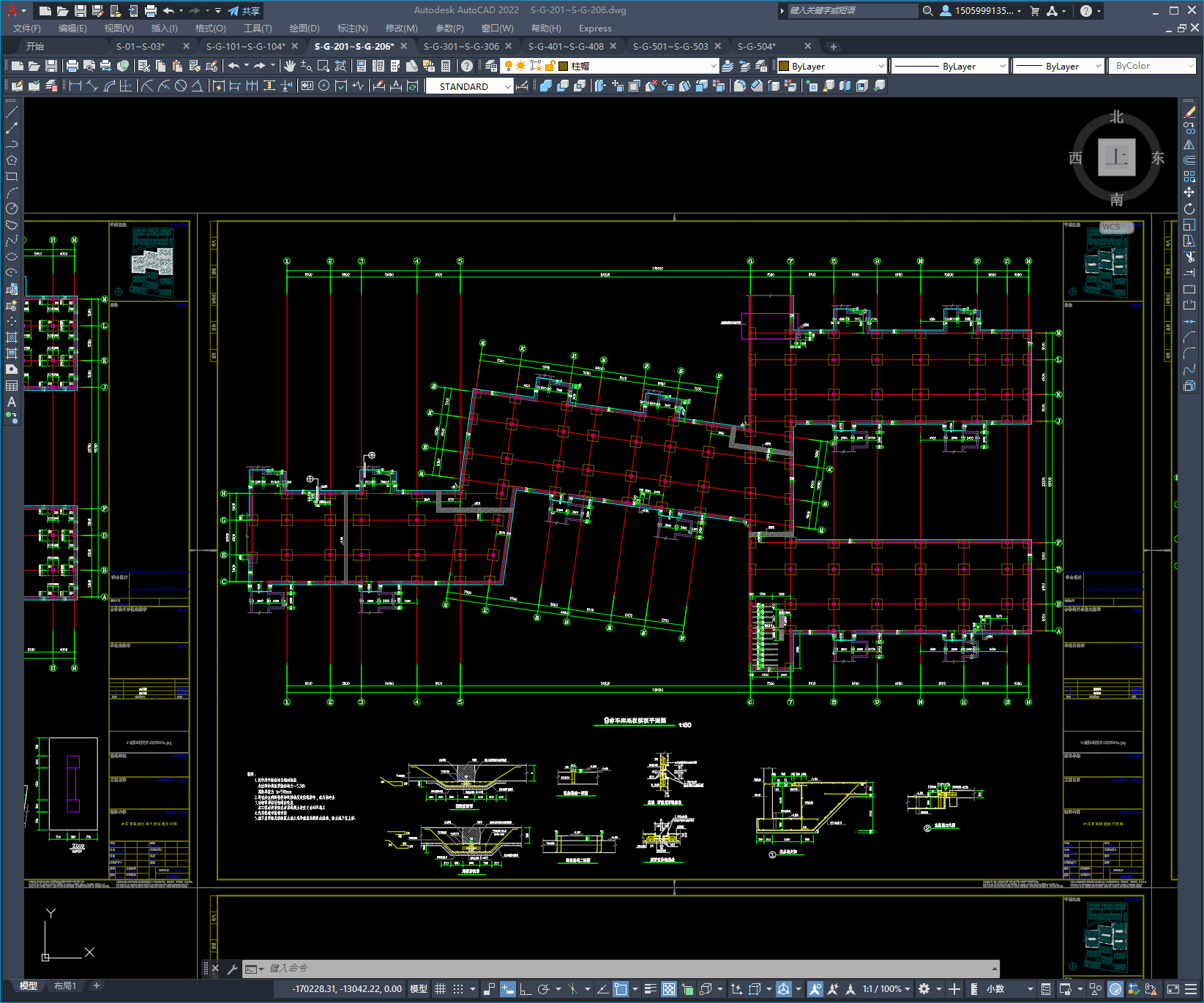Screen dimensions: 1204x1003
Task: Open the Layer Properties Manager icon
Action: click(x=491, y=66)
